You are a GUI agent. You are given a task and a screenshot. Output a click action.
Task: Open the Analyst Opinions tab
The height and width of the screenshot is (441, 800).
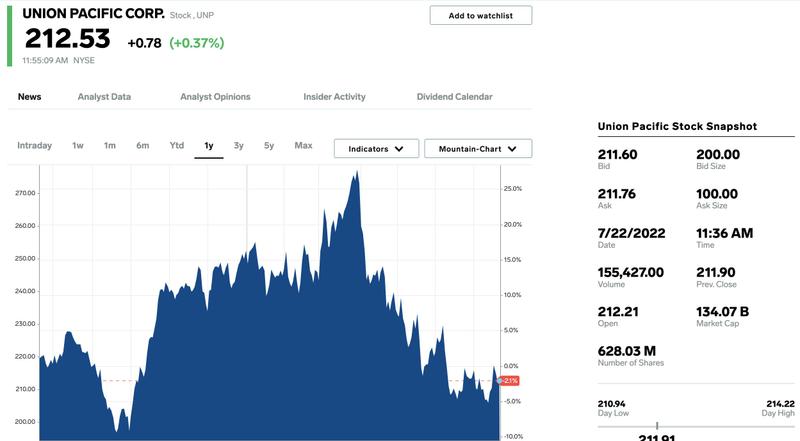[215, 96]
